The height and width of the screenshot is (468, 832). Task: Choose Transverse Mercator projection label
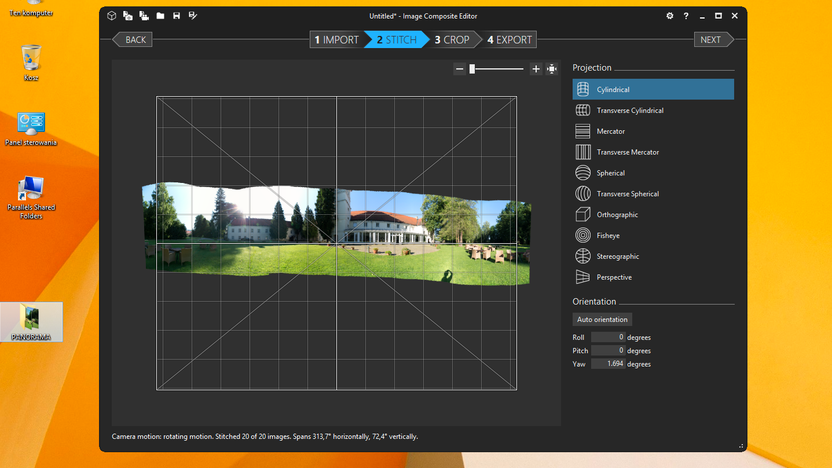tap(628, 152)
